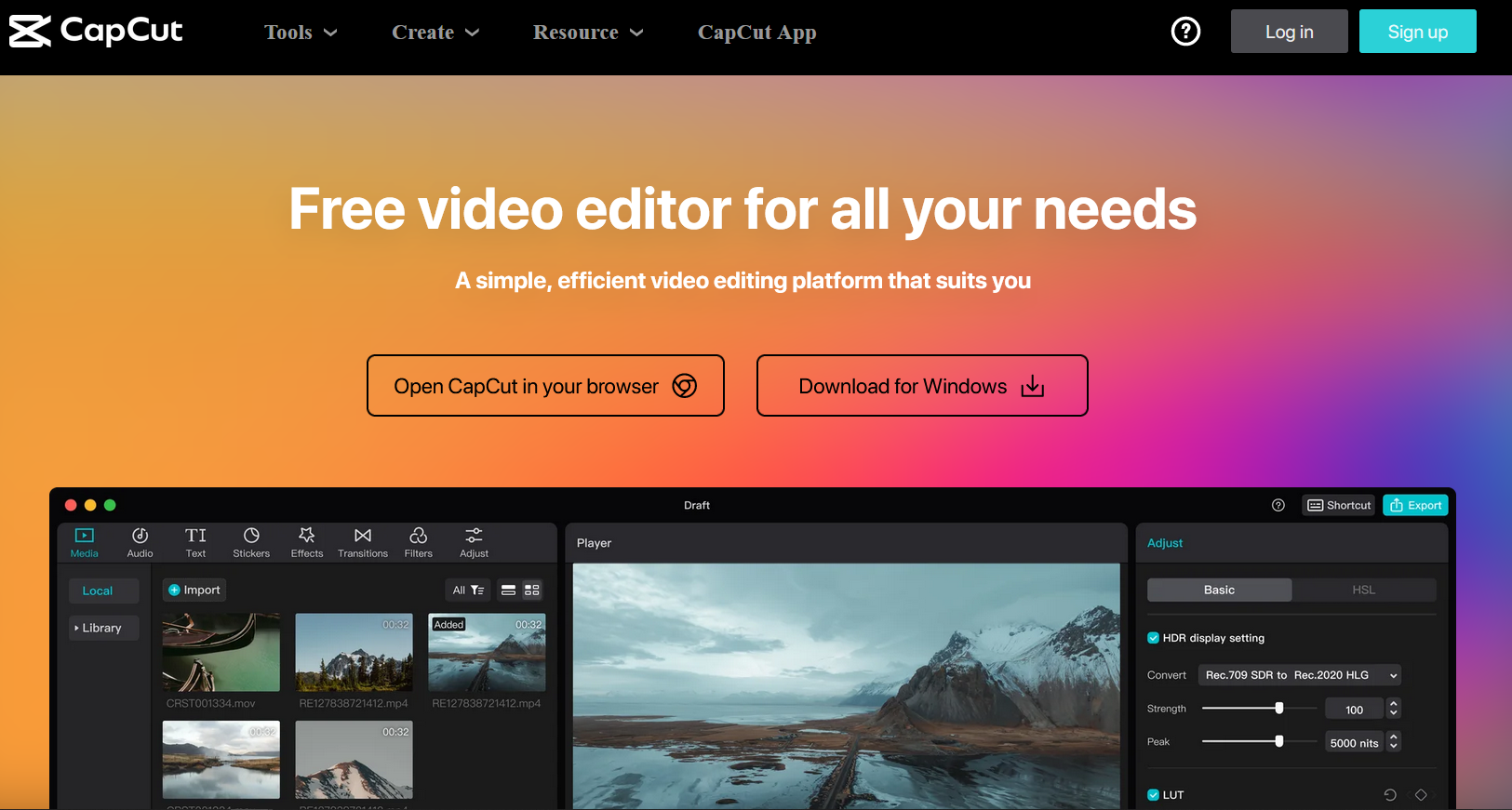Click the Strength value field showing 100
Image resolution: width=1512 pixels, height=810 pixels.
(1355, 710)
